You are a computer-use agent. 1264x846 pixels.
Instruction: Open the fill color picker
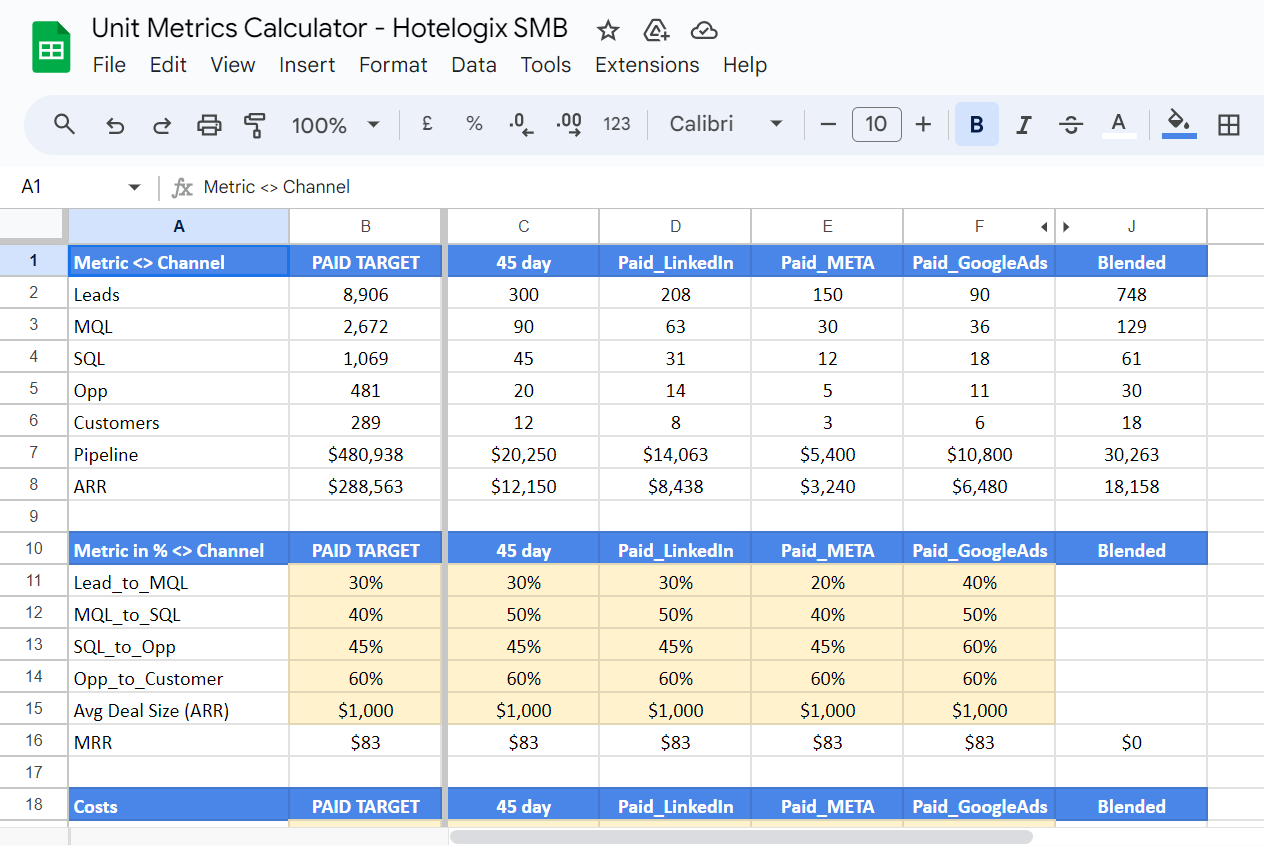(x=1178, y=124)
